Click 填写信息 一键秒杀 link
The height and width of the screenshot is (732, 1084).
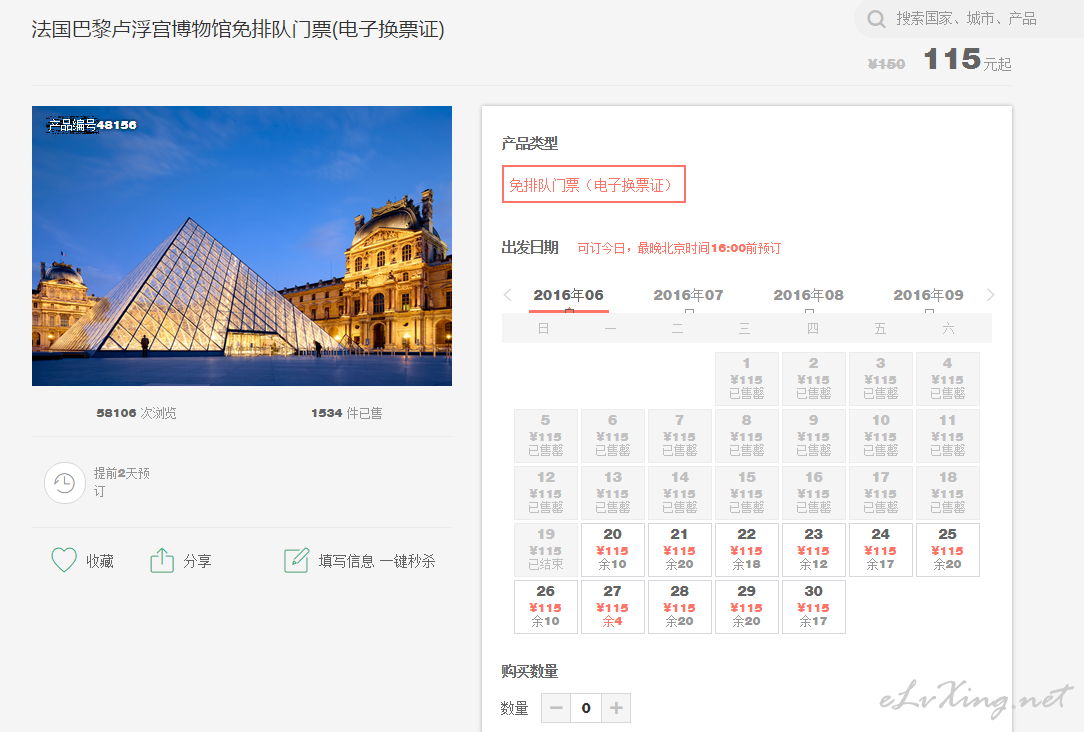pos(377,561)
